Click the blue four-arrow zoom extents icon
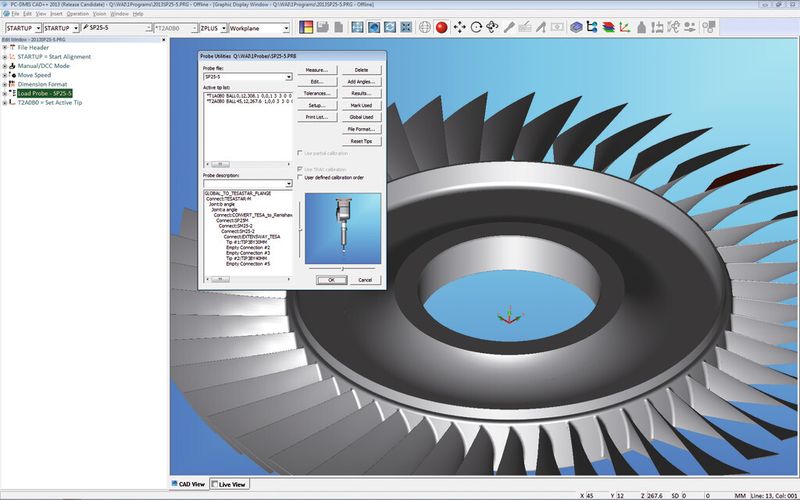This screenshot has width=800, height=500. click(406, 28)
